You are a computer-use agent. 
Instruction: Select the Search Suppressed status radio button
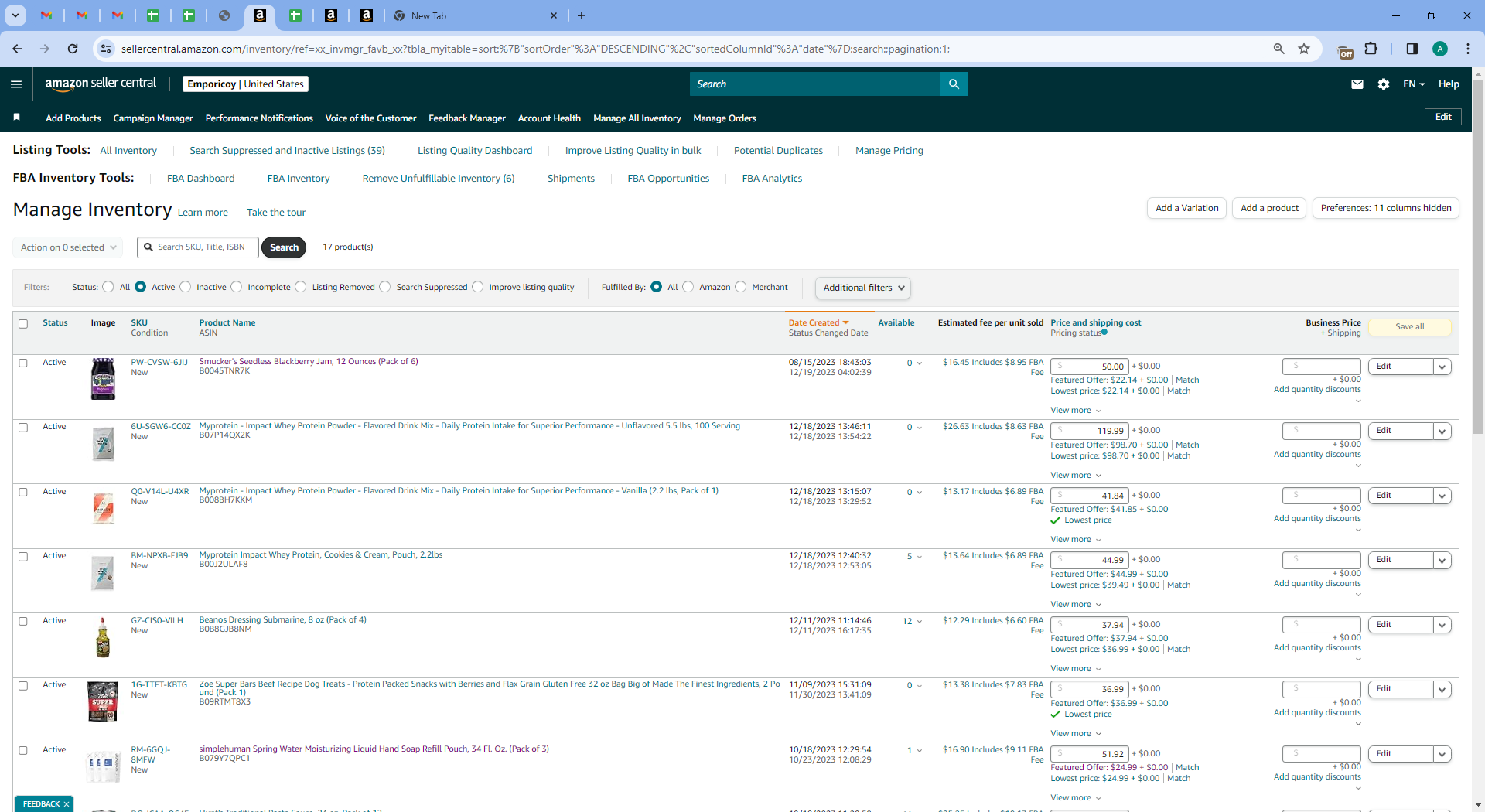(384, 287)
